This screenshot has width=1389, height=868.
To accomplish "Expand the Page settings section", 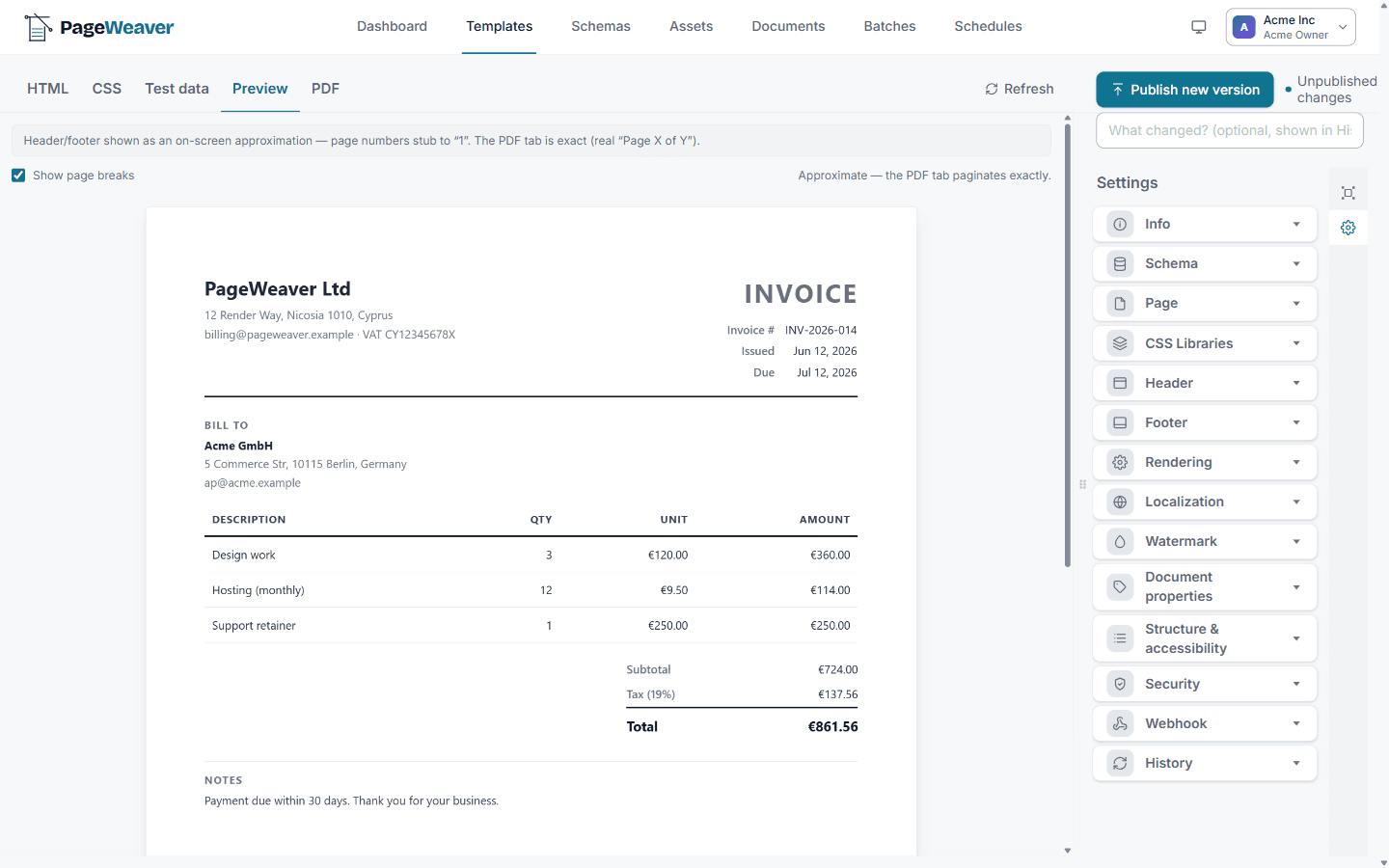I will click(1205, 303).
